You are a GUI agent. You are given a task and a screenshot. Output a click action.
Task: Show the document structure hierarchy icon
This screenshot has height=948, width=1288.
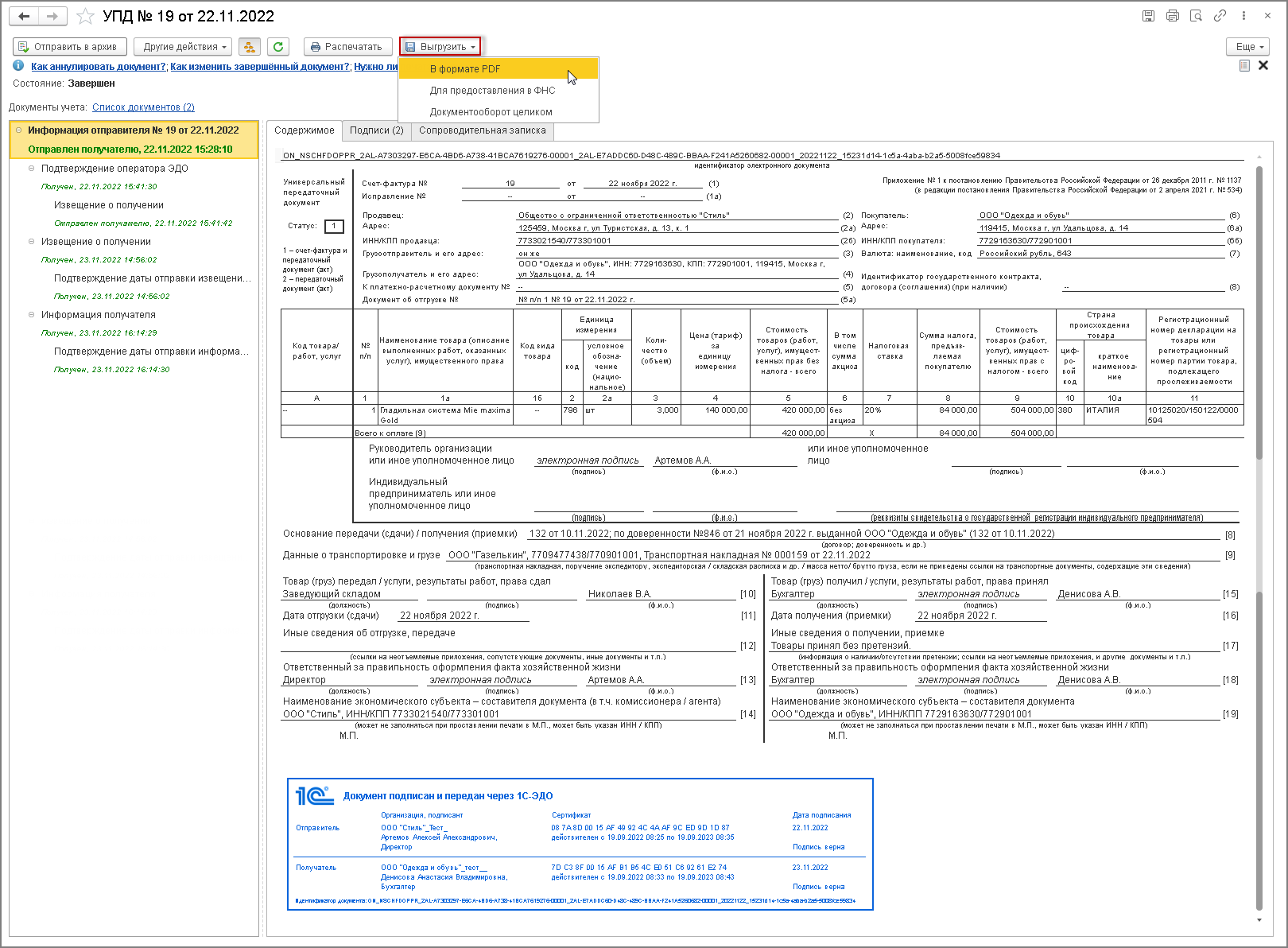pos(249,47)
